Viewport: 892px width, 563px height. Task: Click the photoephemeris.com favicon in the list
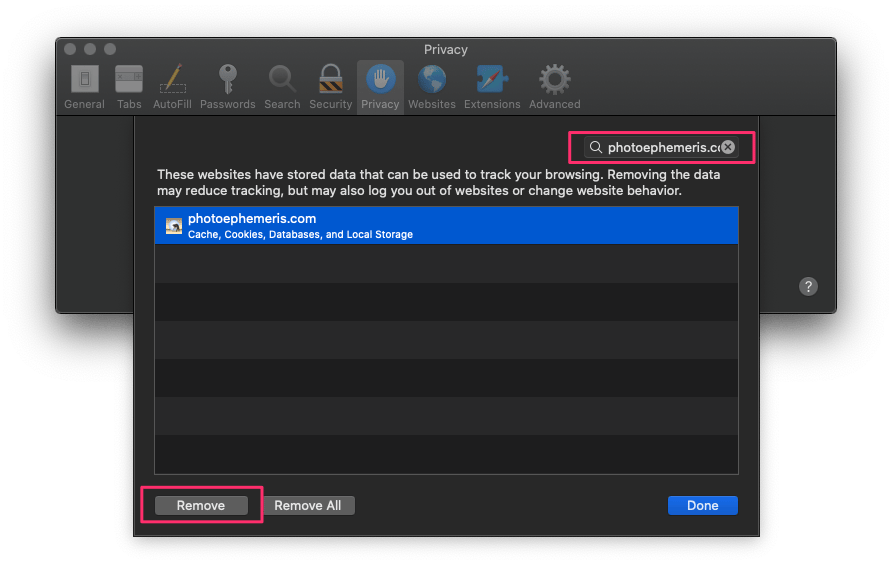[174, 226]
